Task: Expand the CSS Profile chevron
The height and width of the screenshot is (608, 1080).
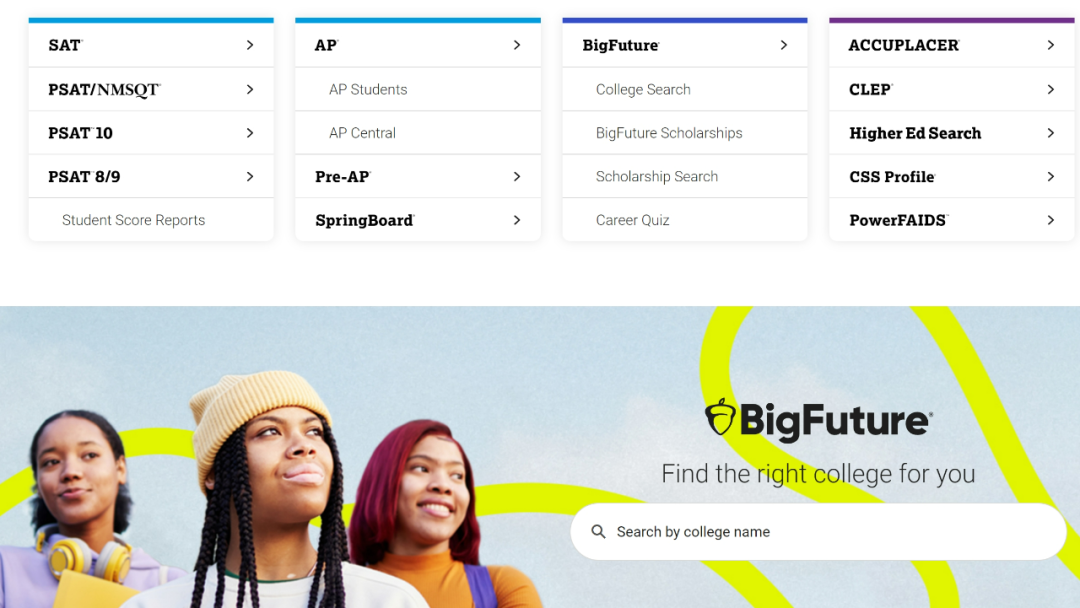Action: pos(1050,177)
